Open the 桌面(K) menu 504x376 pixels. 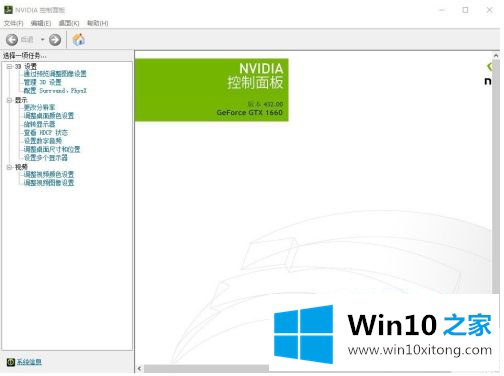(69, 23)
